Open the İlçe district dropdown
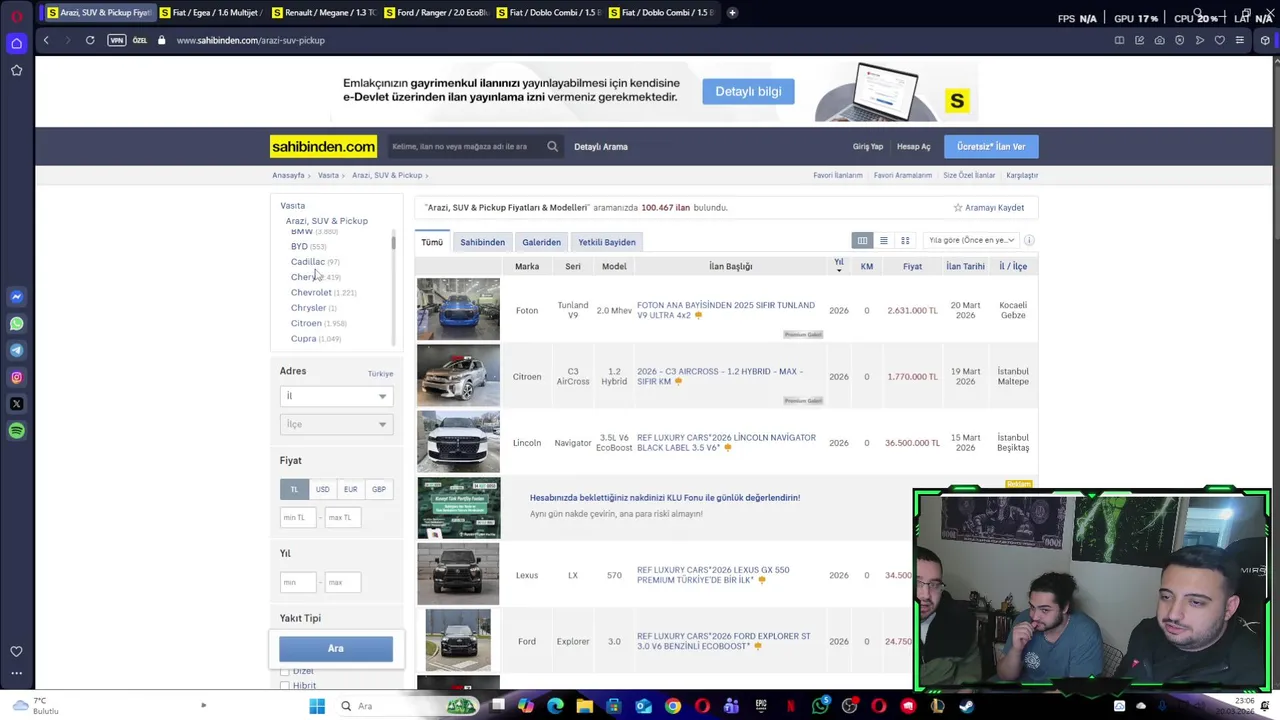 [335, 424]
